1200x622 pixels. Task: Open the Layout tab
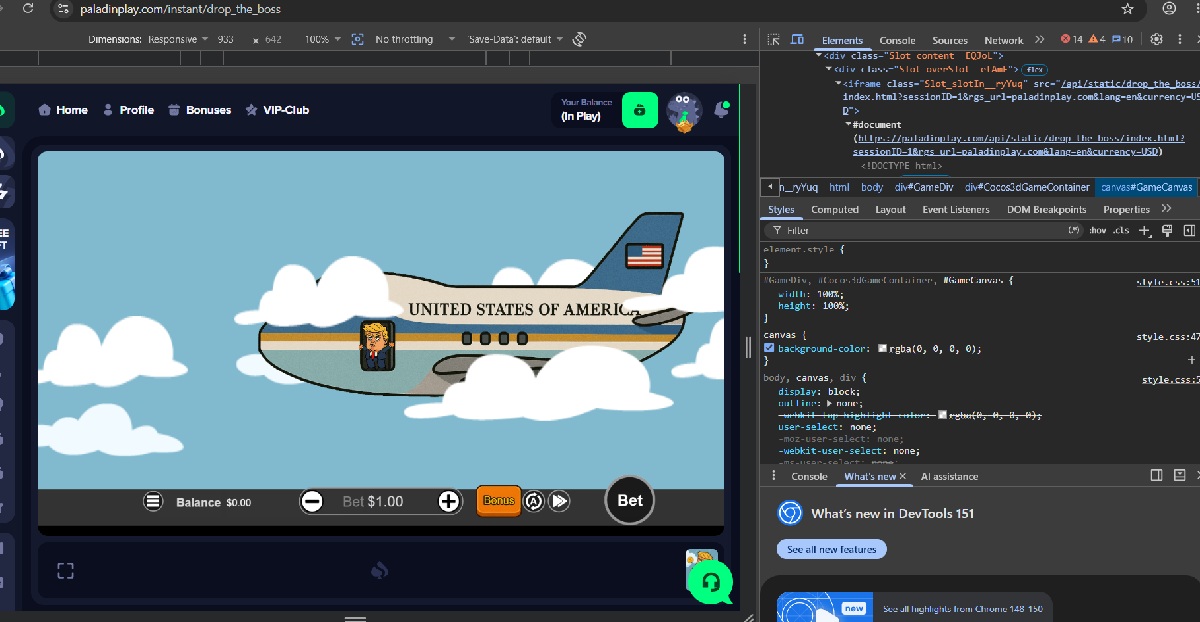point(890,210)
